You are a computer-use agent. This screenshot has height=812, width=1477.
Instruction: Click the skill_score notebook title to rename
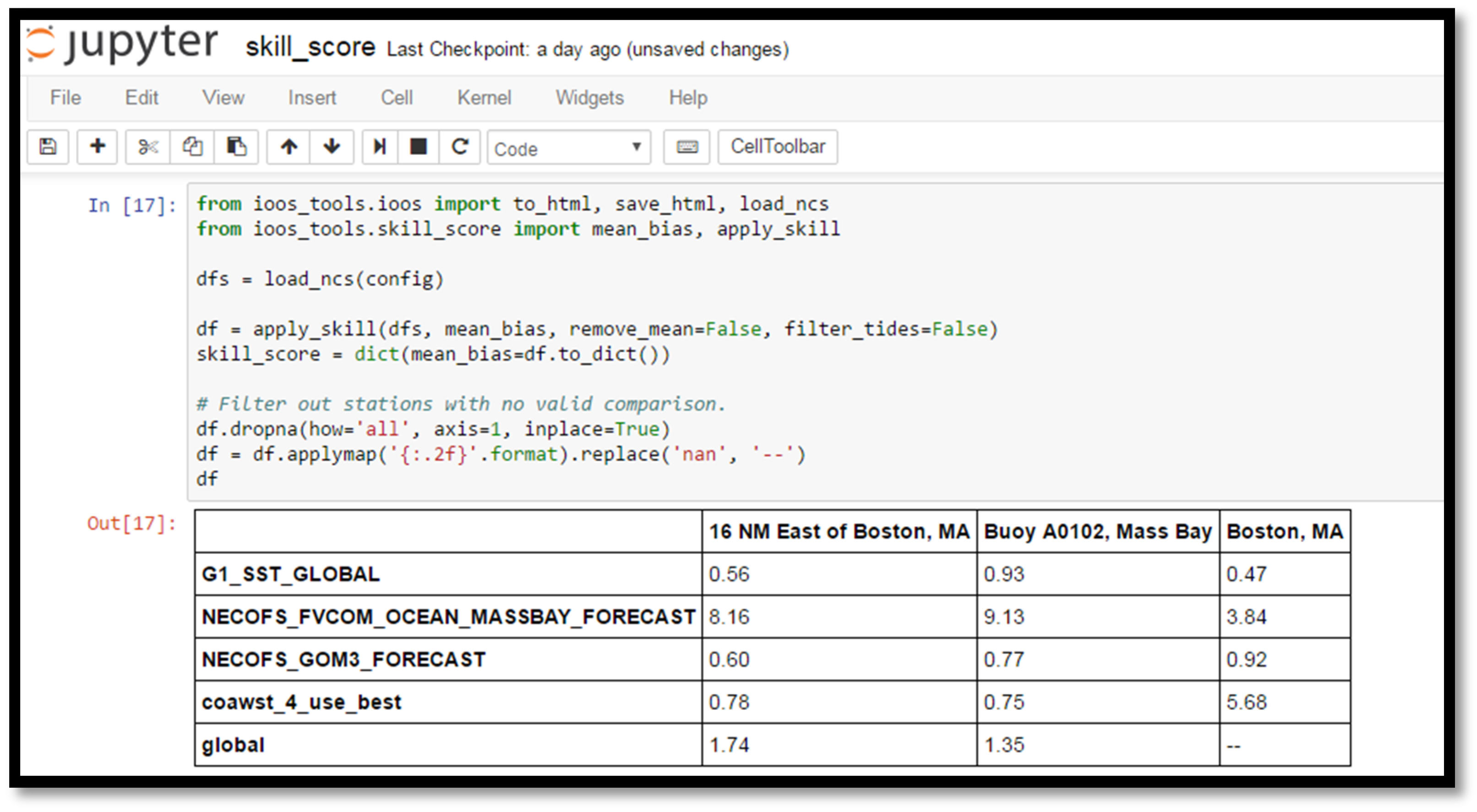310,47
